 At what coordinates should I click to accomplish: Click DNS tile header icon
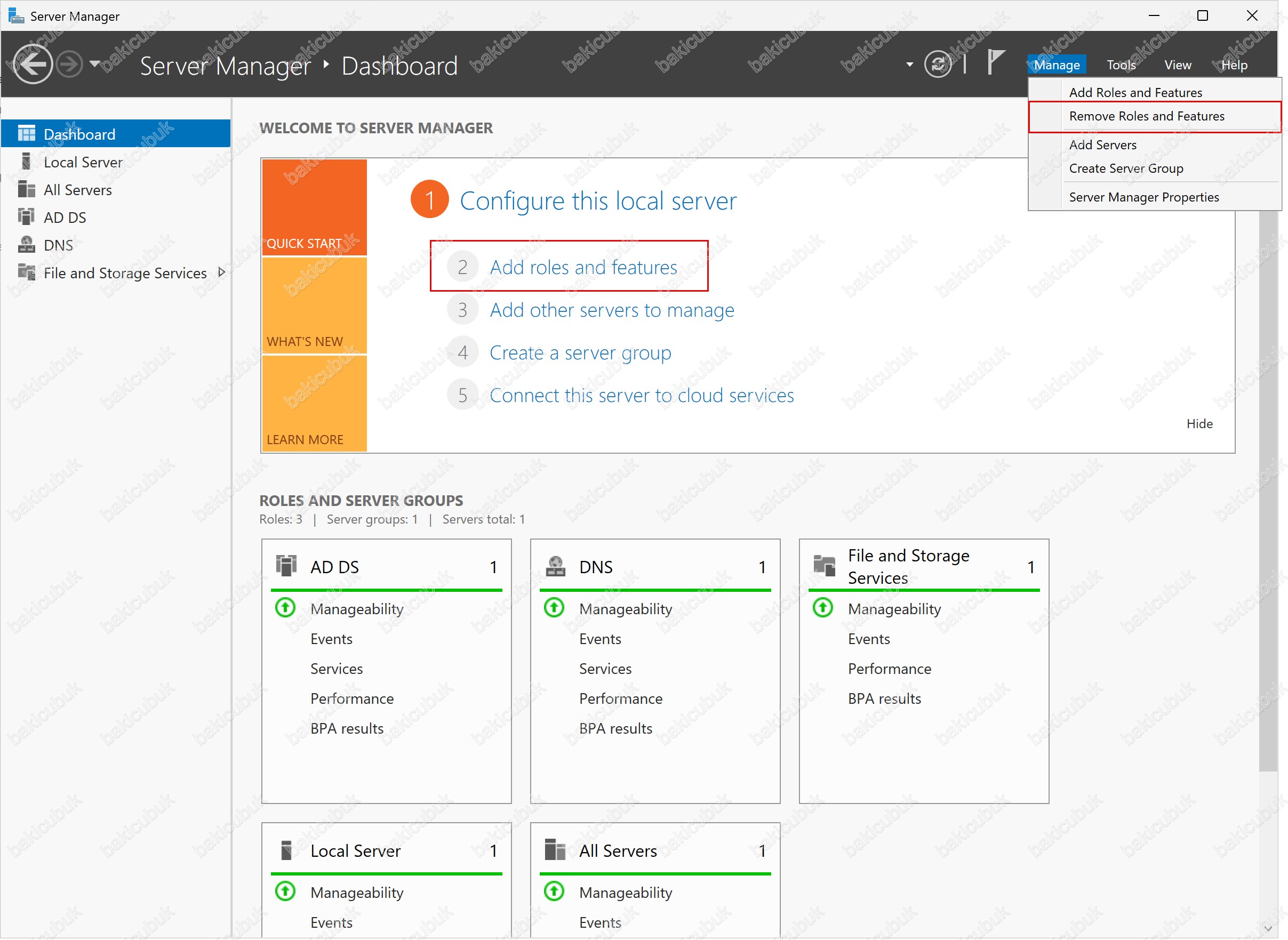click(x=556, y=566)
